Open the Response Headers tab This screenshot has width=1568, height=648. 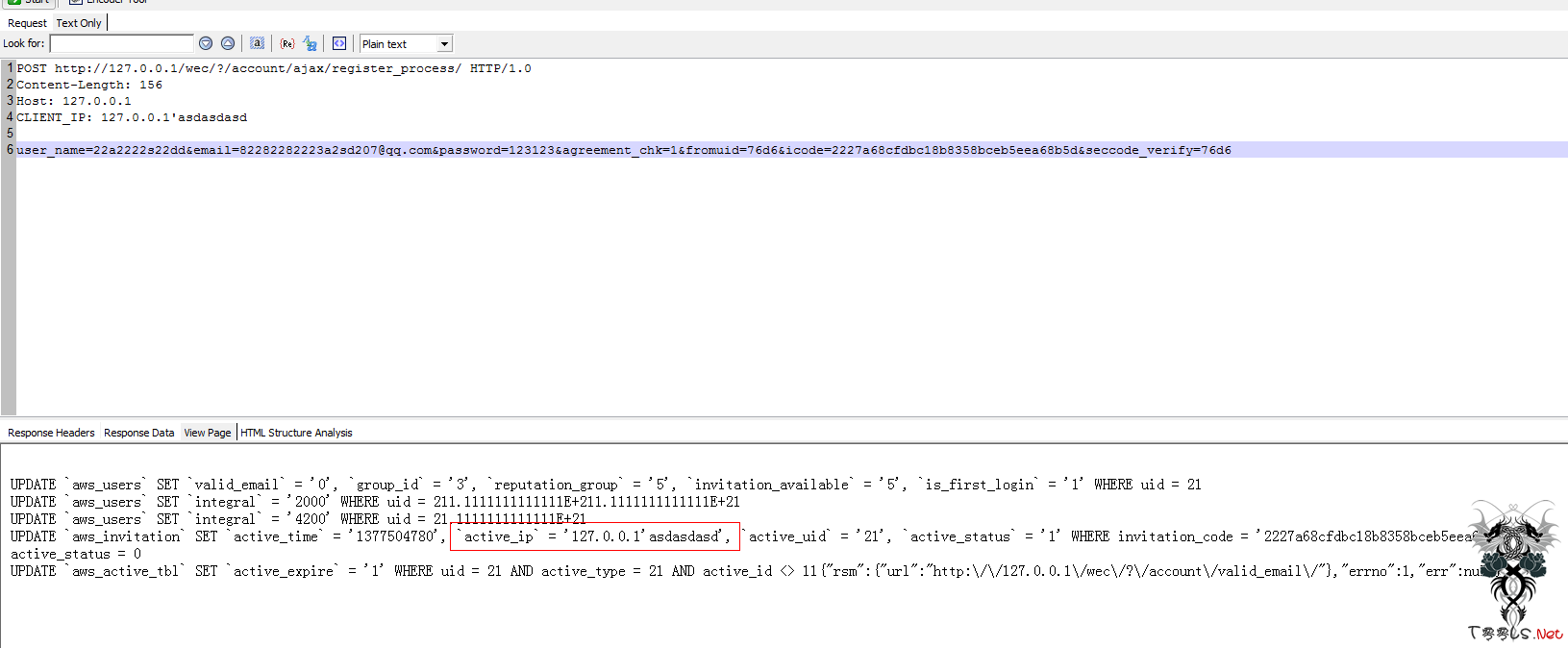(x=51, y=433)
